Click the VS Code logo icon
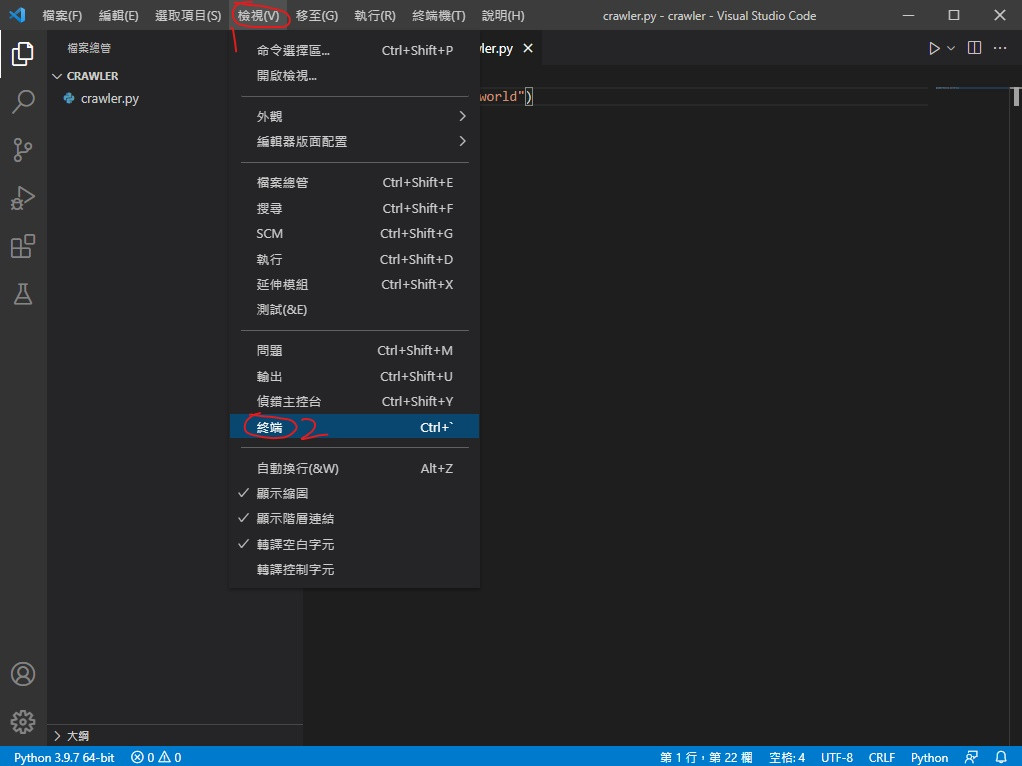1022x766 pixels. pyautogui.click(x=18, y=14)
